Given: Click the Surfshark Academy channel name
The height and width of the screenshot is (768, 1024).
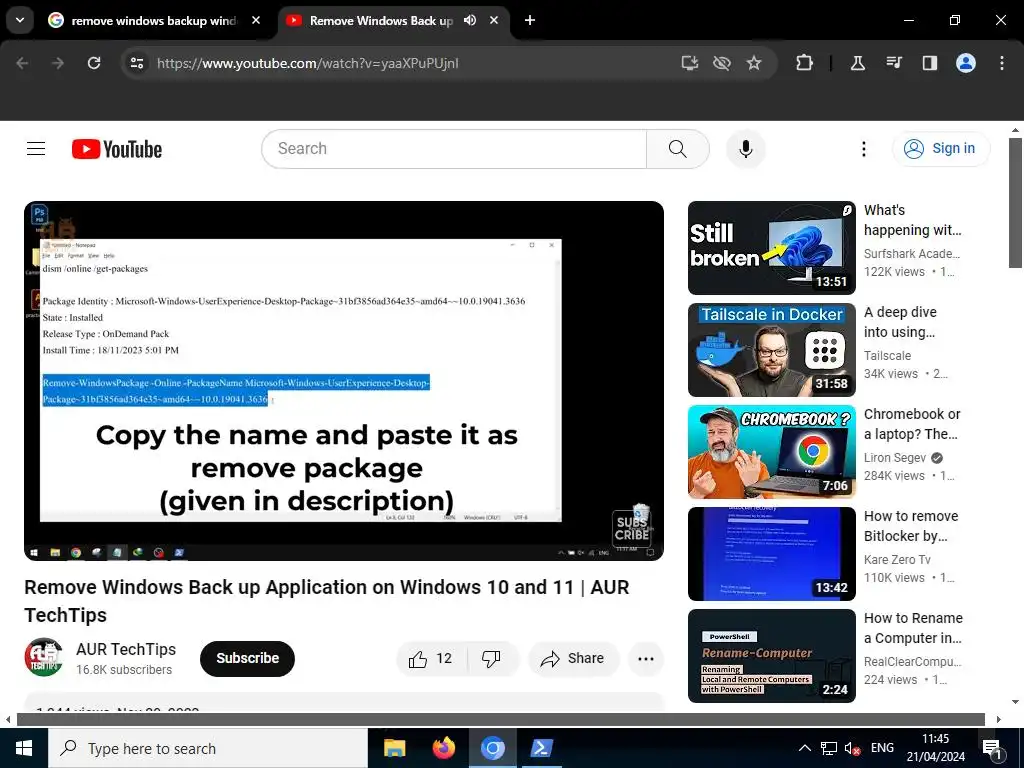Looking at the screenshot, I should click(912, 254).
